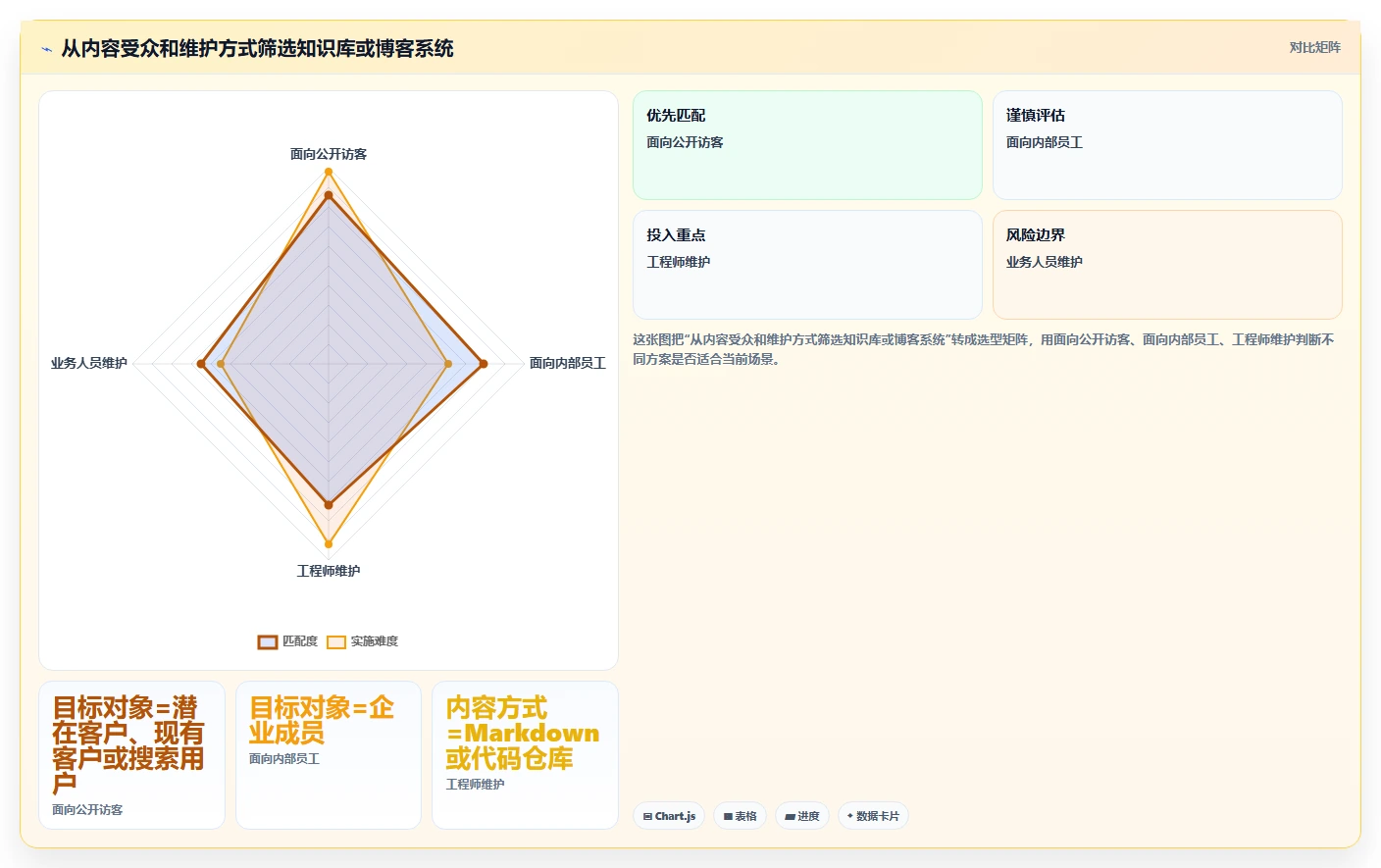Click 工程师维护 caption under Markdown data card
Viewport: 1381px width, 868px height.
(475, 785)
